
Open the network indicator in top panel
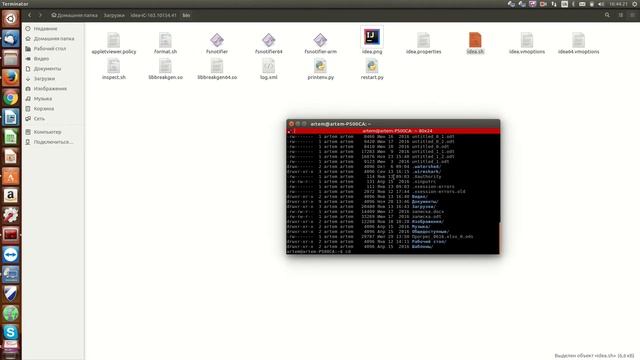click(554, 4)
